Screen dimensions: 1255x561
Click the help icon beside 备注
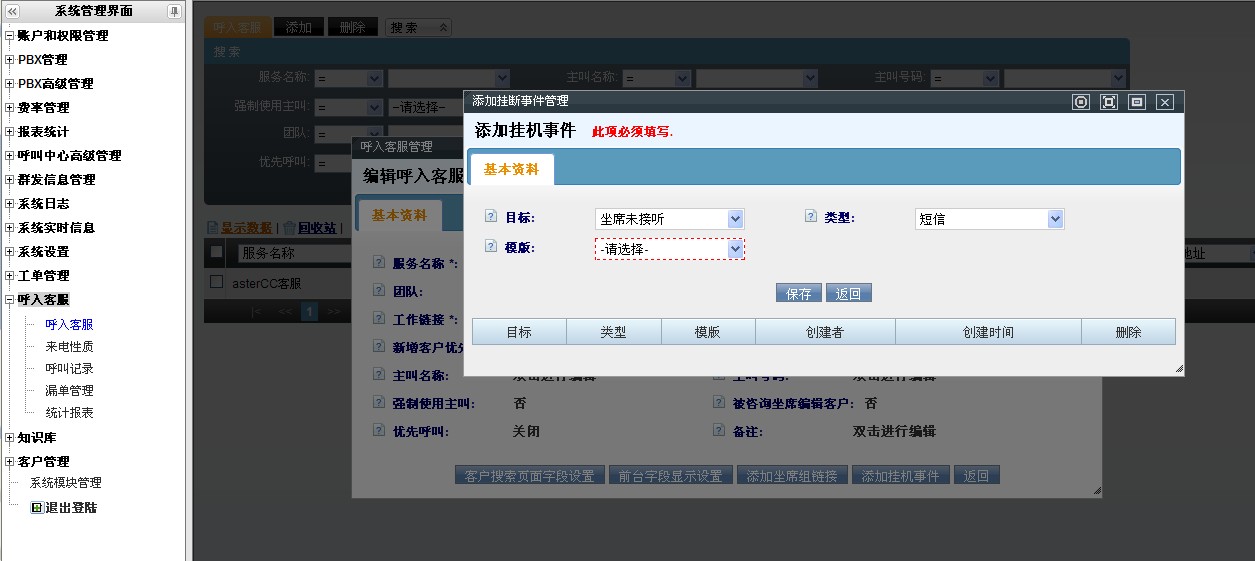coord(719,431)
